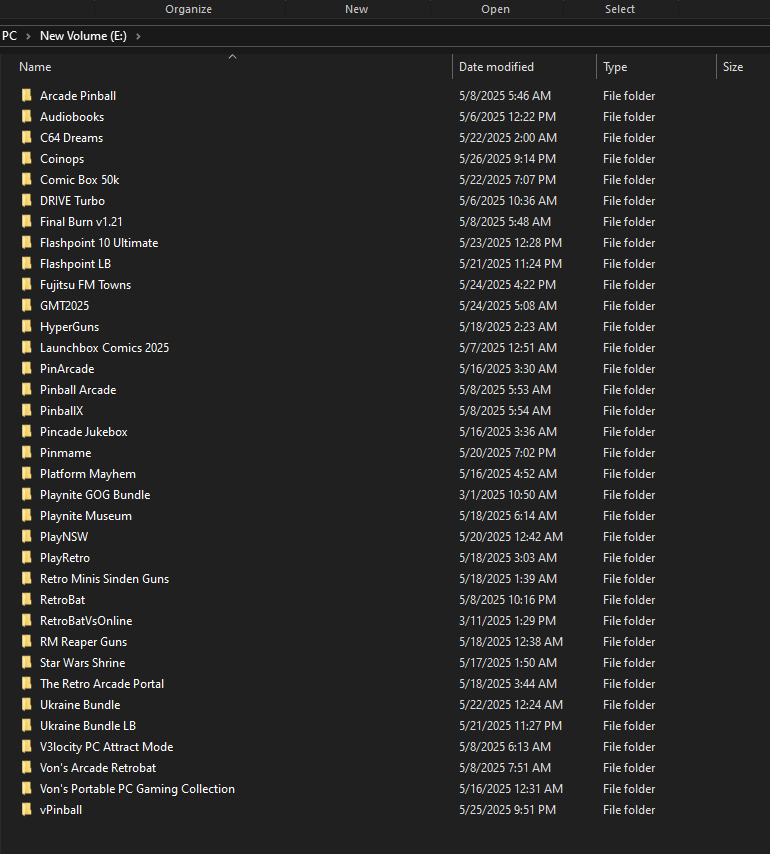770x854 pixels.
Task: Open the Select ribbon group
Action: [x=620, y=9]
